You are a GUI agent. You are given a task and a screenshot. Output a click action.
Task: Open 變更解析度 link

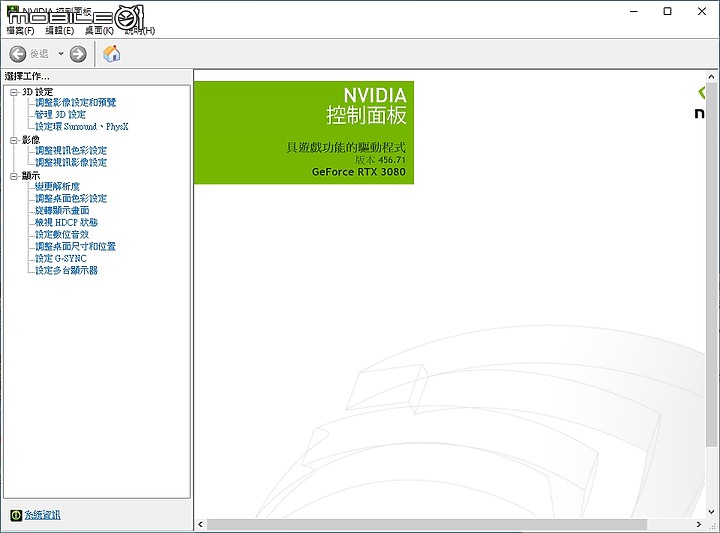[x=57, y=186]
